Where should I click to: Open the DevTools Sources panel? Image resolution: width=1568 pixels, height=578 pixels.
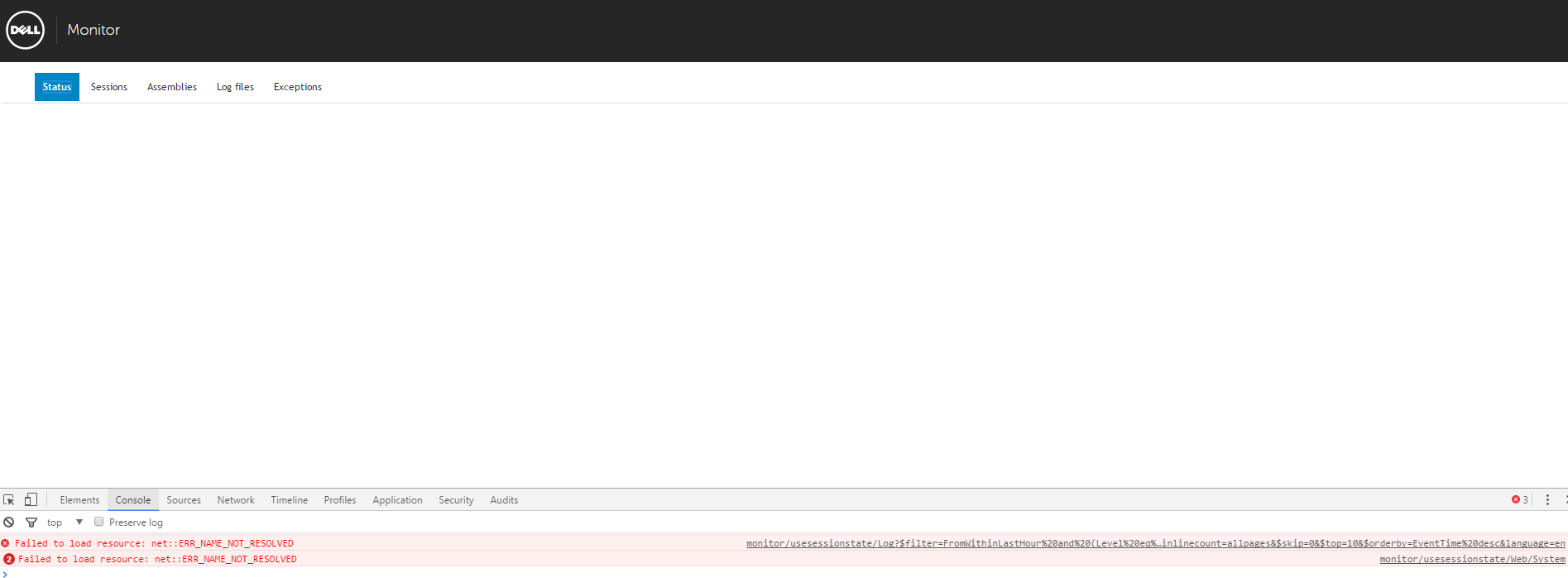tap(184, 500)
